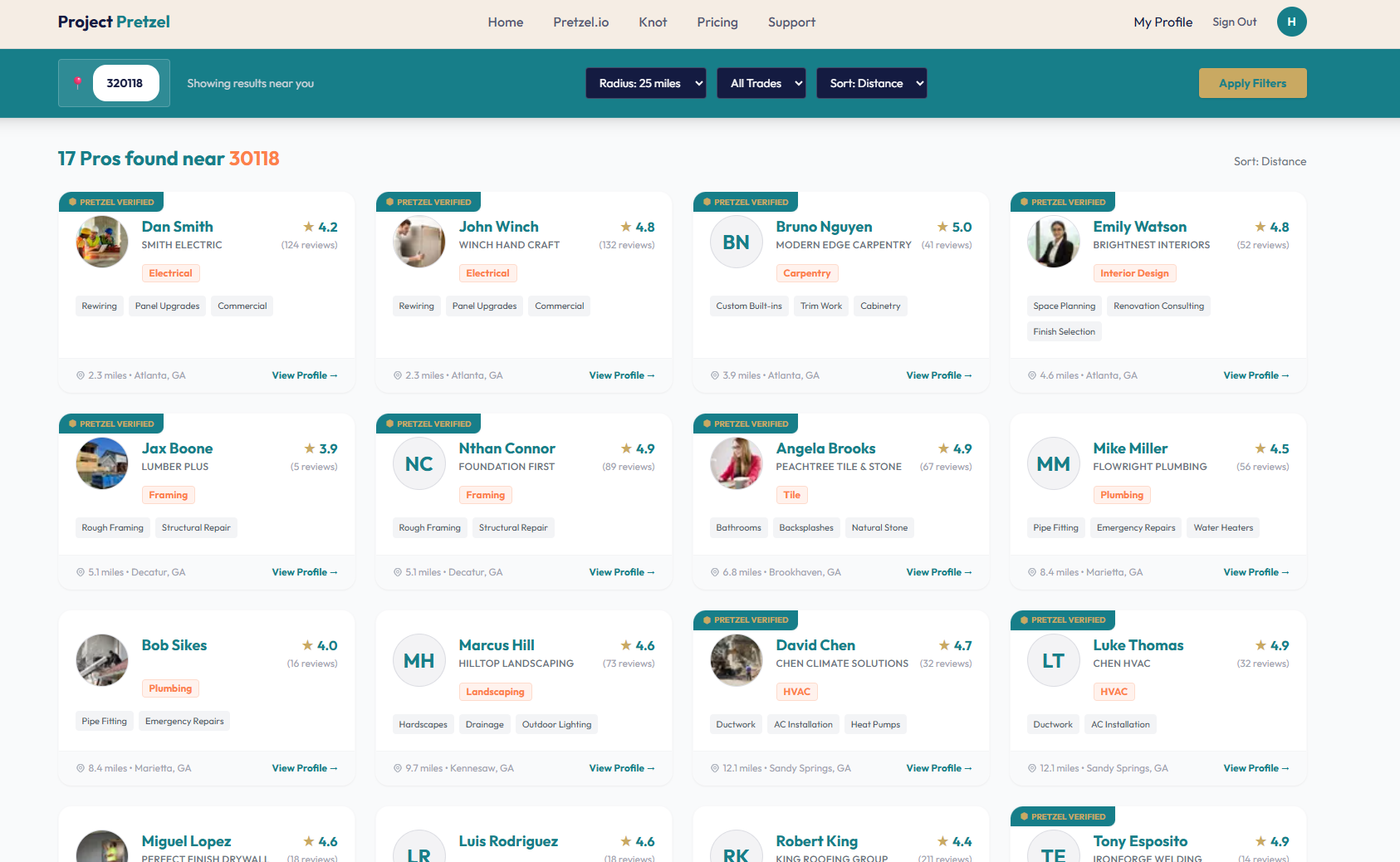The width and height of the screenshot is (1400, 862).
Task: Open the All Trades dropdown
Action: [761, 83]
